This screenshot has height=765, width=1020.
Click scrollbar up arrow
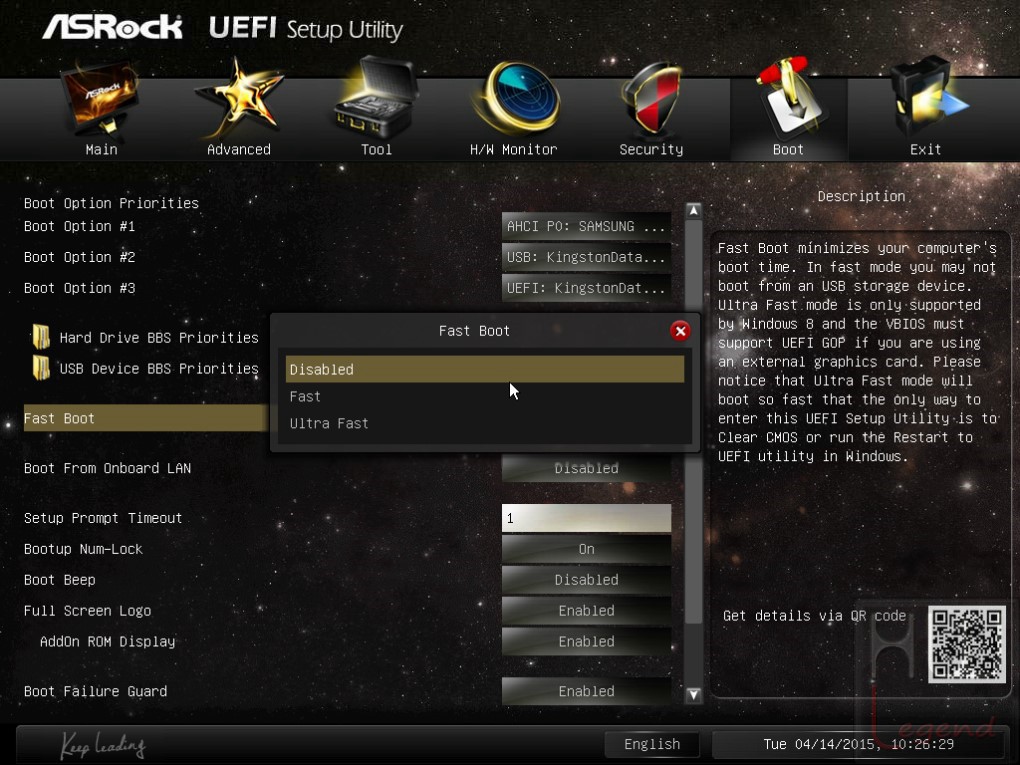[x=693, y=211]
